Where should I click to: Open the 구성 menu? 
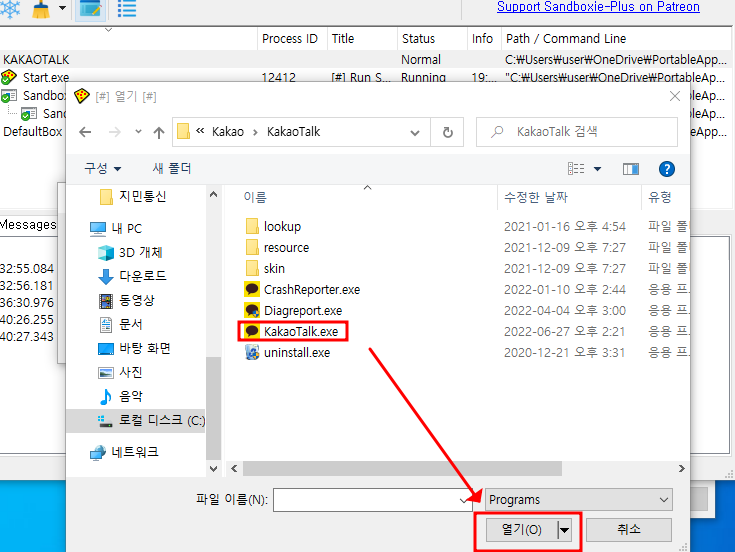coord(102,168)
